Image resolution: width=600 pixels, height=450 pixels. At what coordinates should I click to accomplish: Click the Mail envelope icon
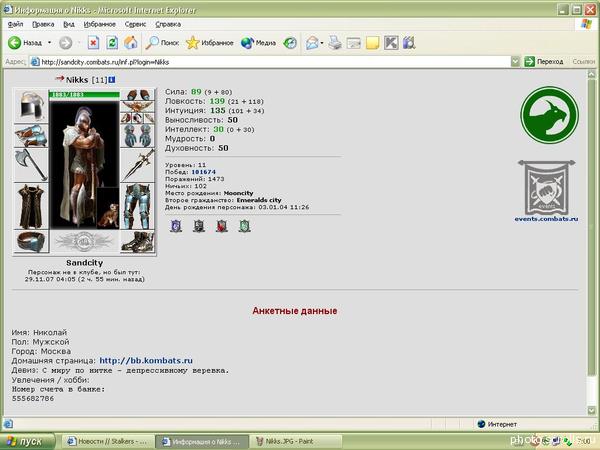point(312,43)
